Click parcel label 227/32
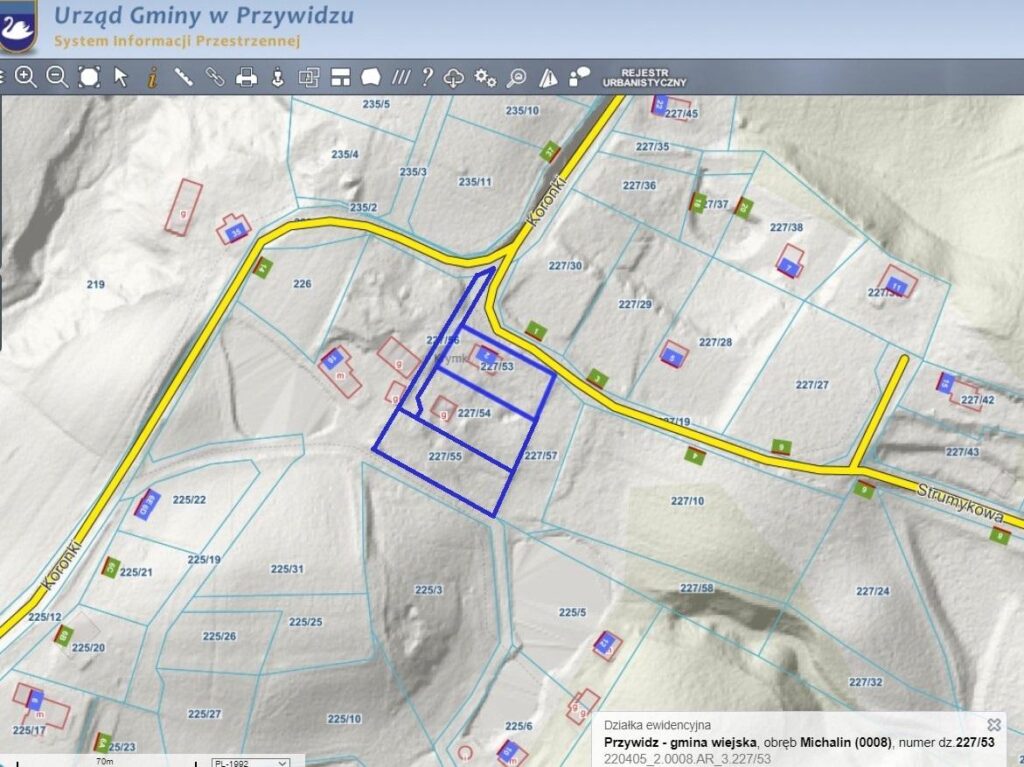Viewport: 1024px width, 767px height. [x=866, y=682]
